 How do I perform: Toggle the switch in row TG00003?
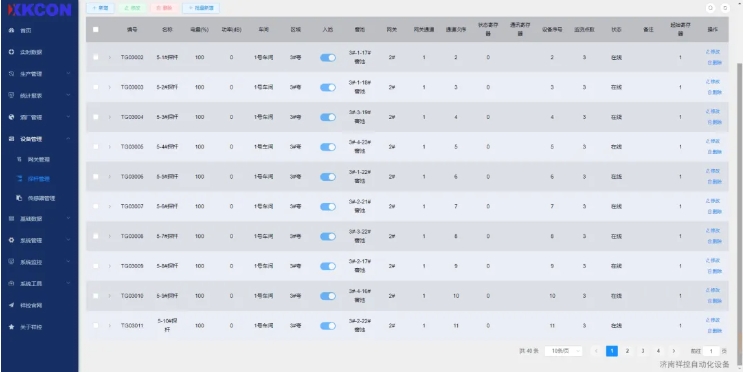[328, 87]
